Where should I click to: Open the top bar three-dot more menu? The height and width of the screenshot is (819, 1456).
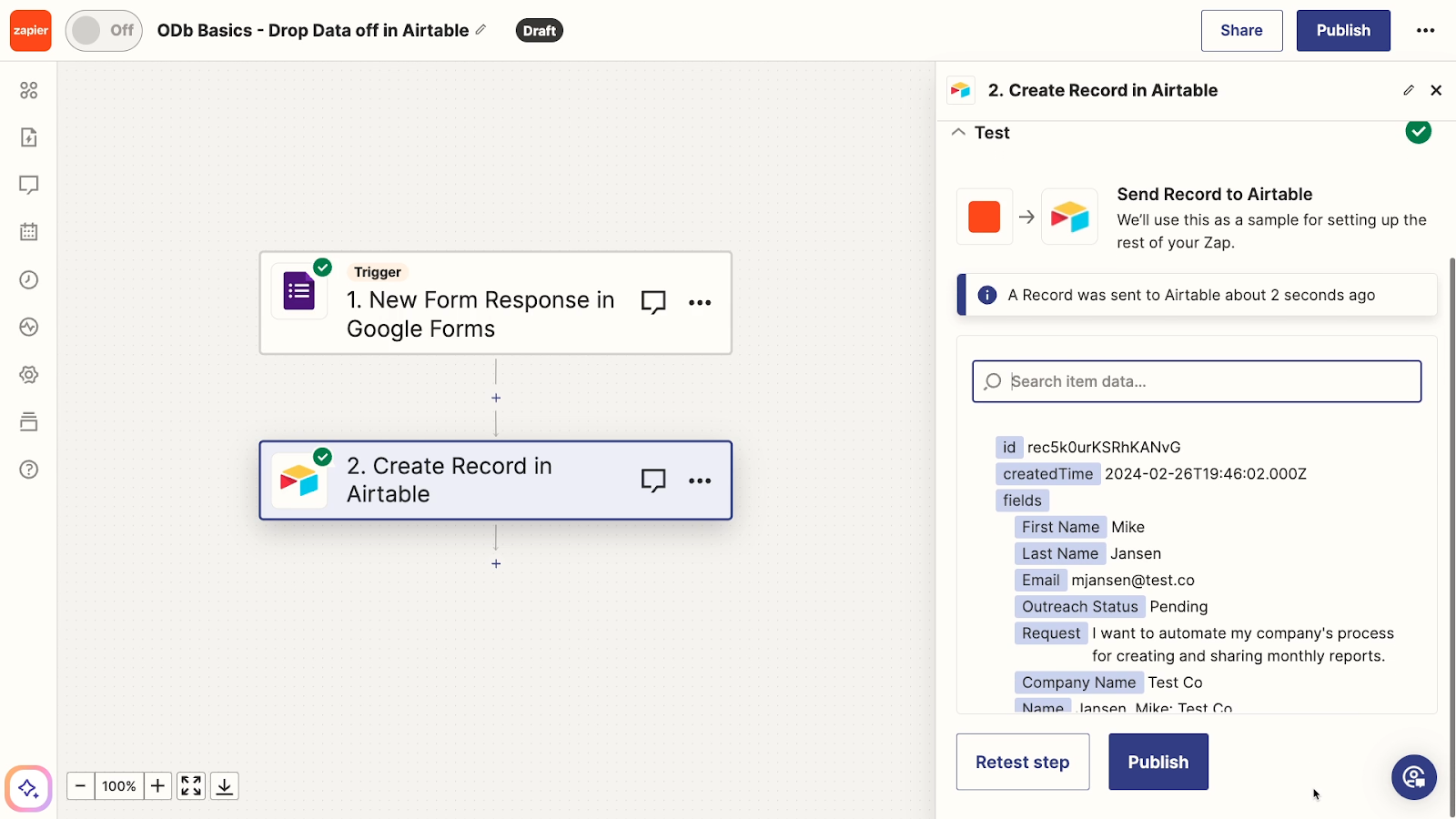click(x=1425, y=31)
